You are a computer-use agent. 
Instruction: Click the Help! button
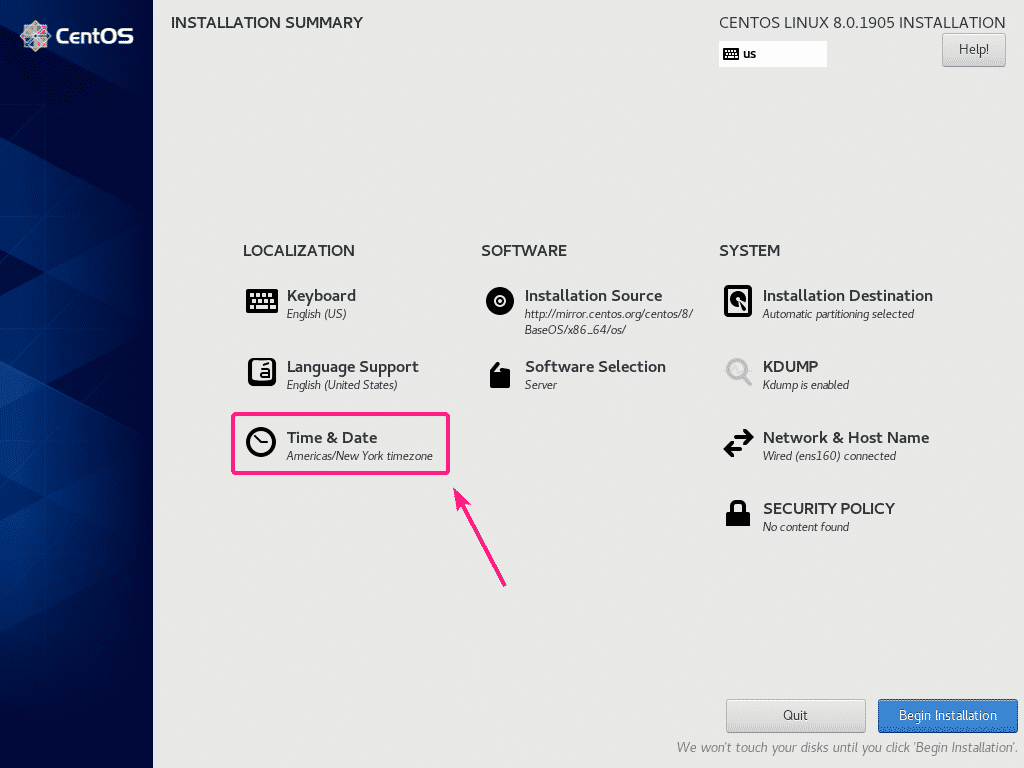[973, 50]
